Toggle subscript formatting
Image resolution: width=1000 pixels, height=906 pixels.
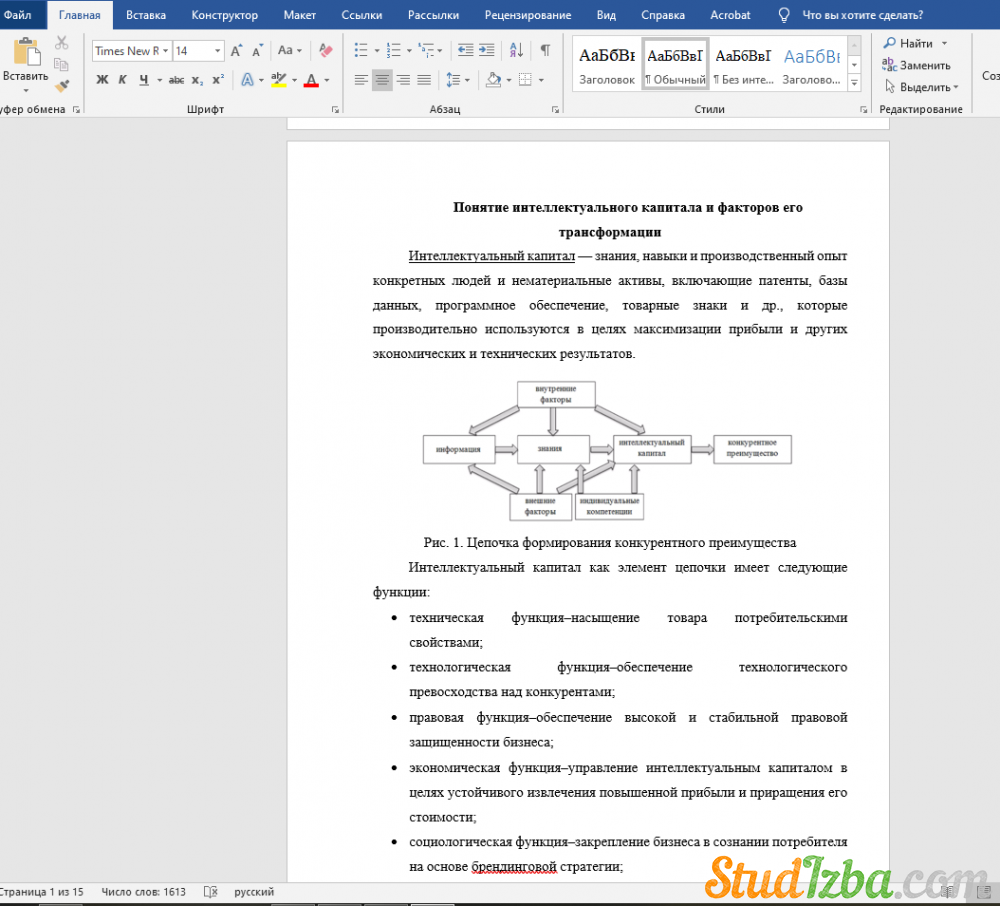198,80
